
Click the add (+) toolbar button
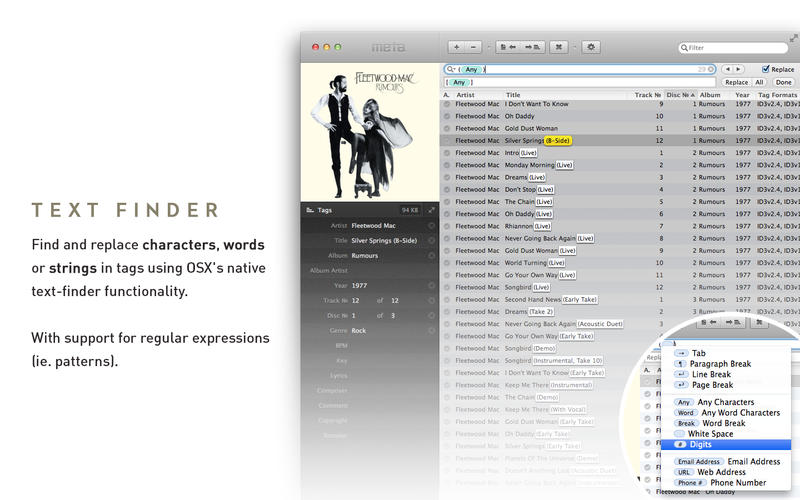(x=456, y=47)
